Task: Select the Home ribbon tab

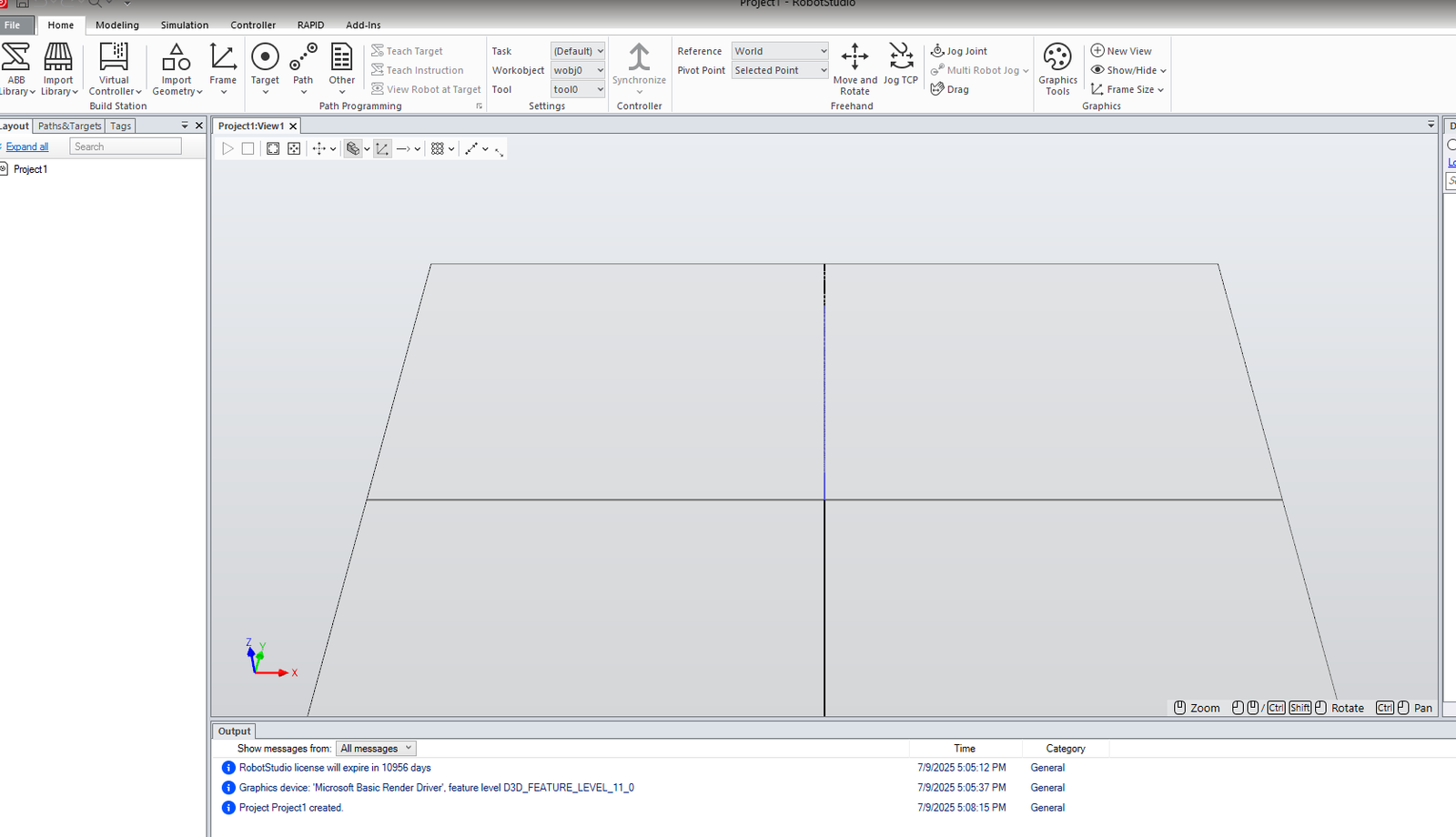Action: point(61,25)
